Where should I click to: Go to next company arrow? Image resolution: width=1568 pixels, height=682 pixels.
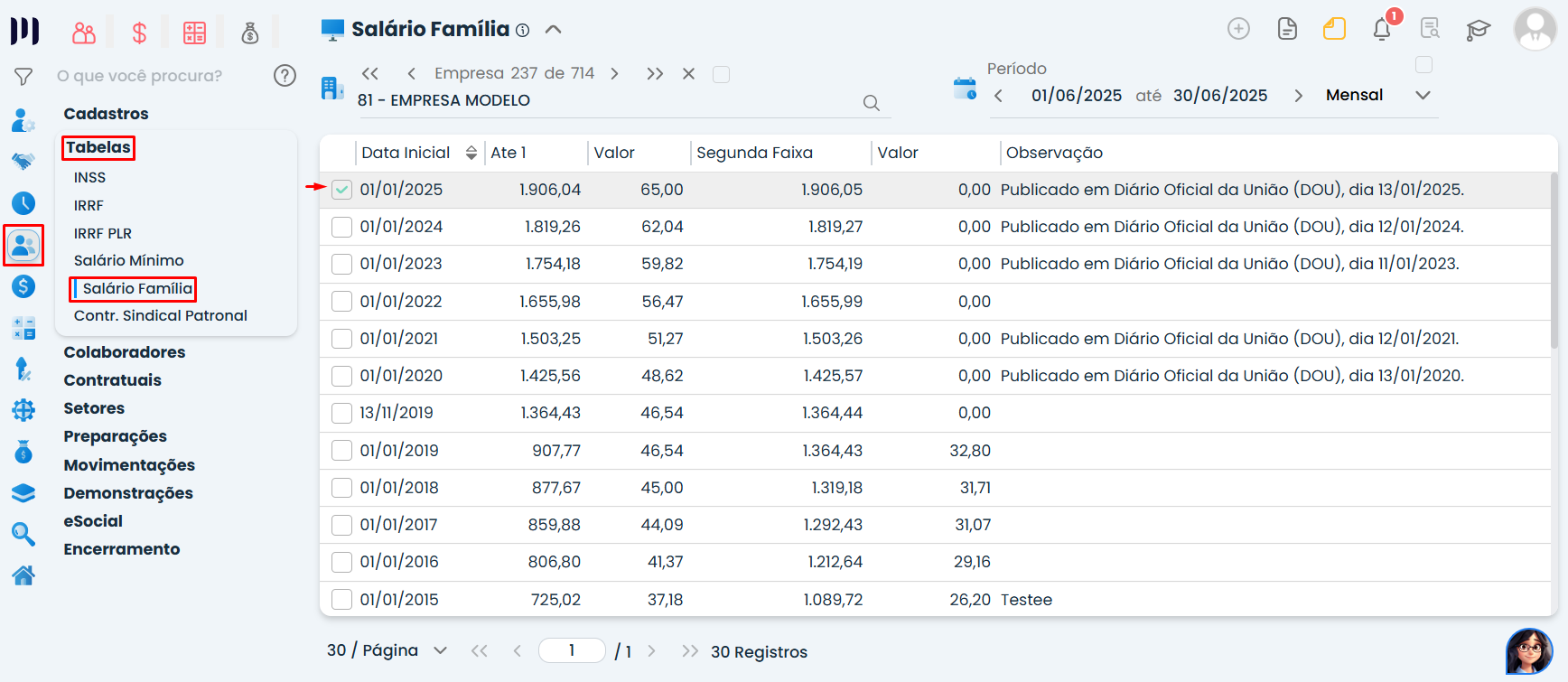click(x=615, y=74)
